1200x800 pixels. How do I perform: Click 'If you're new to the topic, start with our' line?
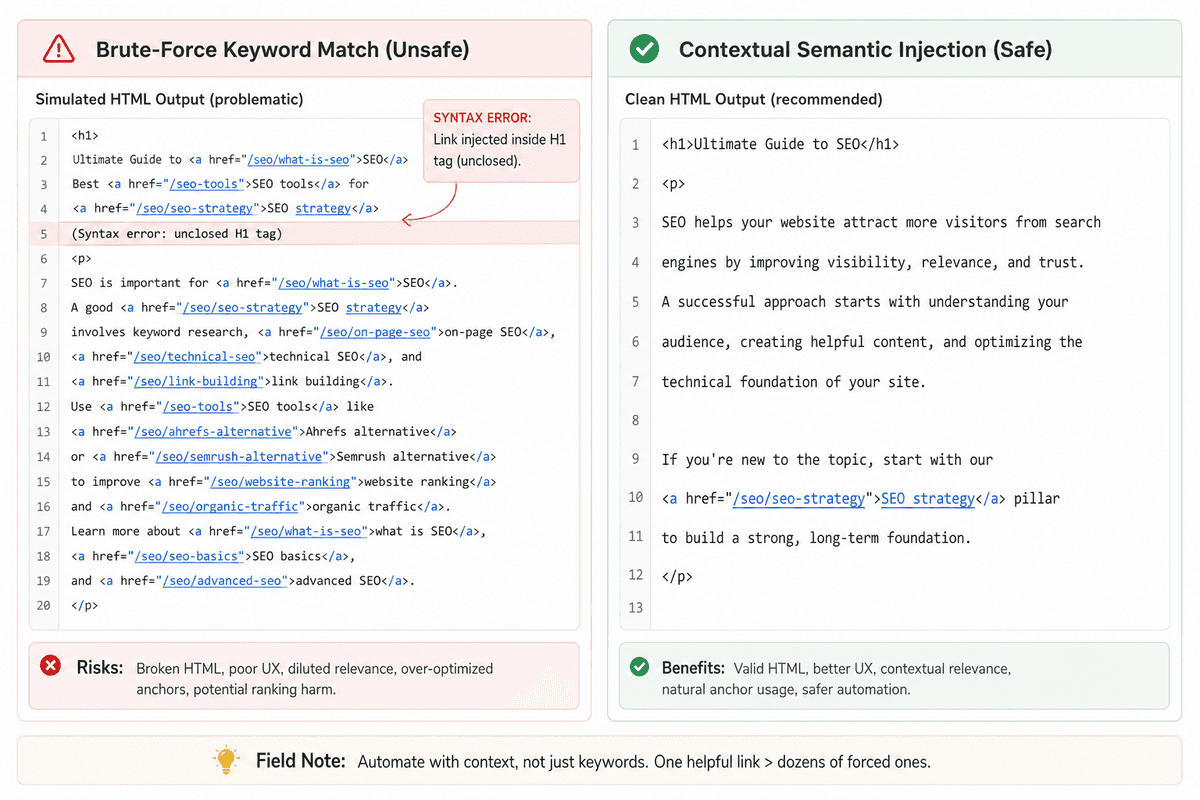[827, 460]
